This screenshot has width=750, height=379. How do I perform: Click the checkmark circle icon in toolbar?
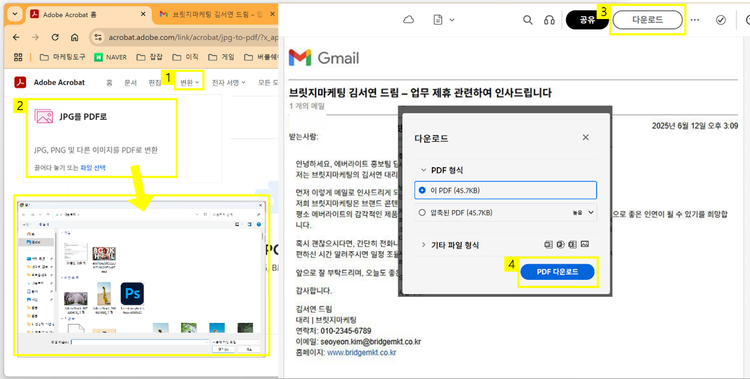(x=720, y=20)
